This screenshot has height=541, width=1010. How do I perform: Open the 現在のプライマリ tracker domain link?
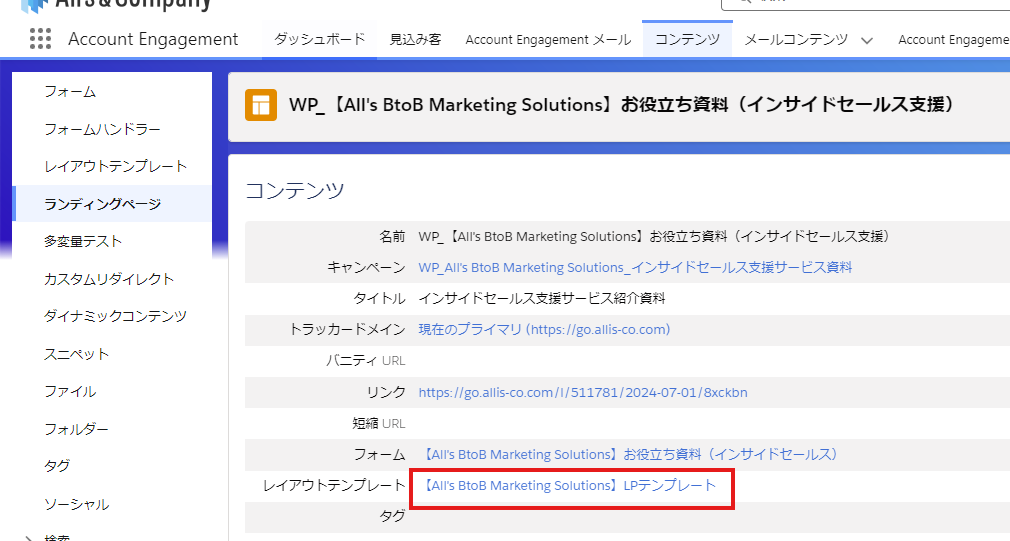[x=544, y=329]
